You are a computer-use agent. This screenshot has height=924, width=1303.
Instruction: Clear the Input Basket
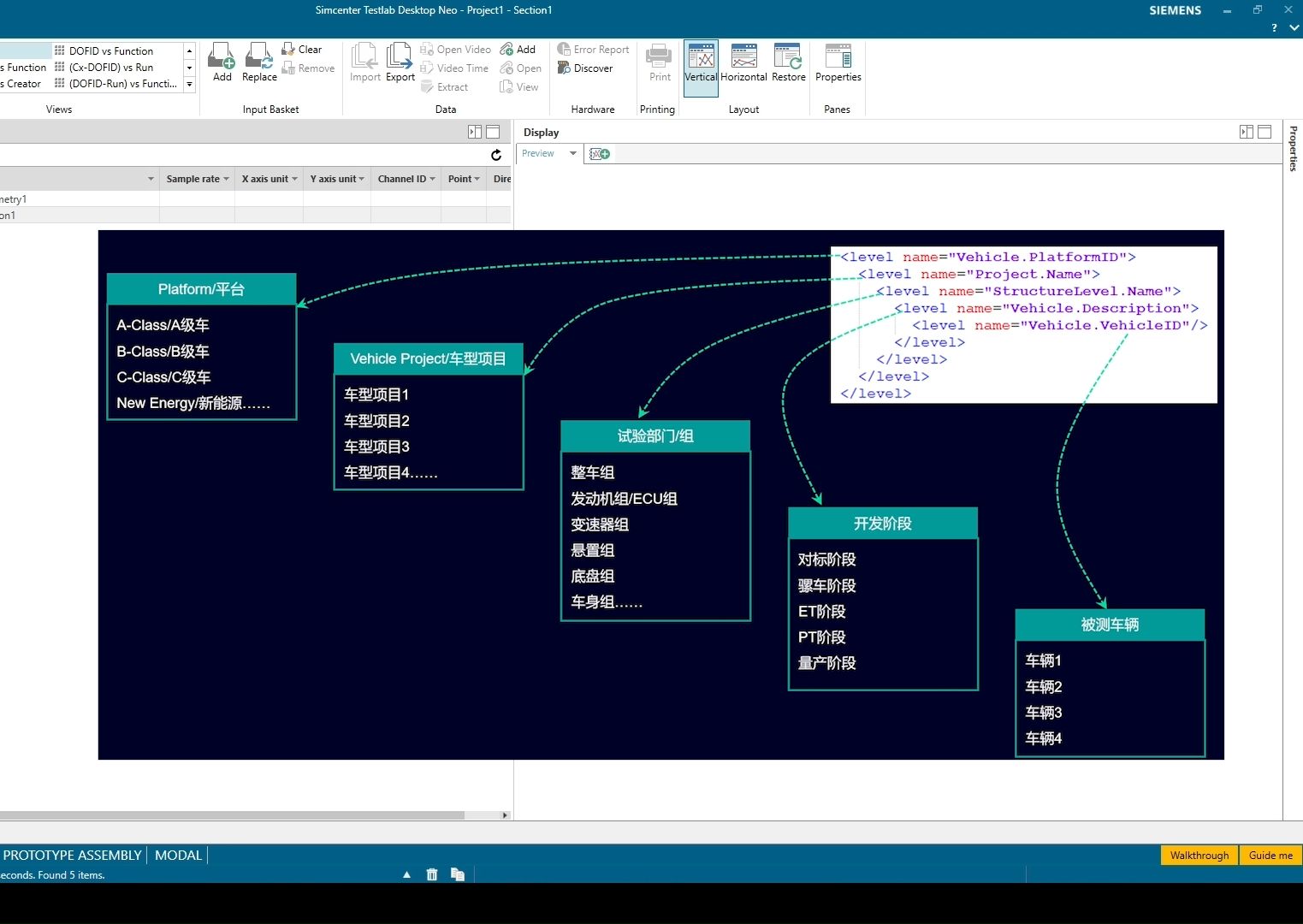click(302, 50)
